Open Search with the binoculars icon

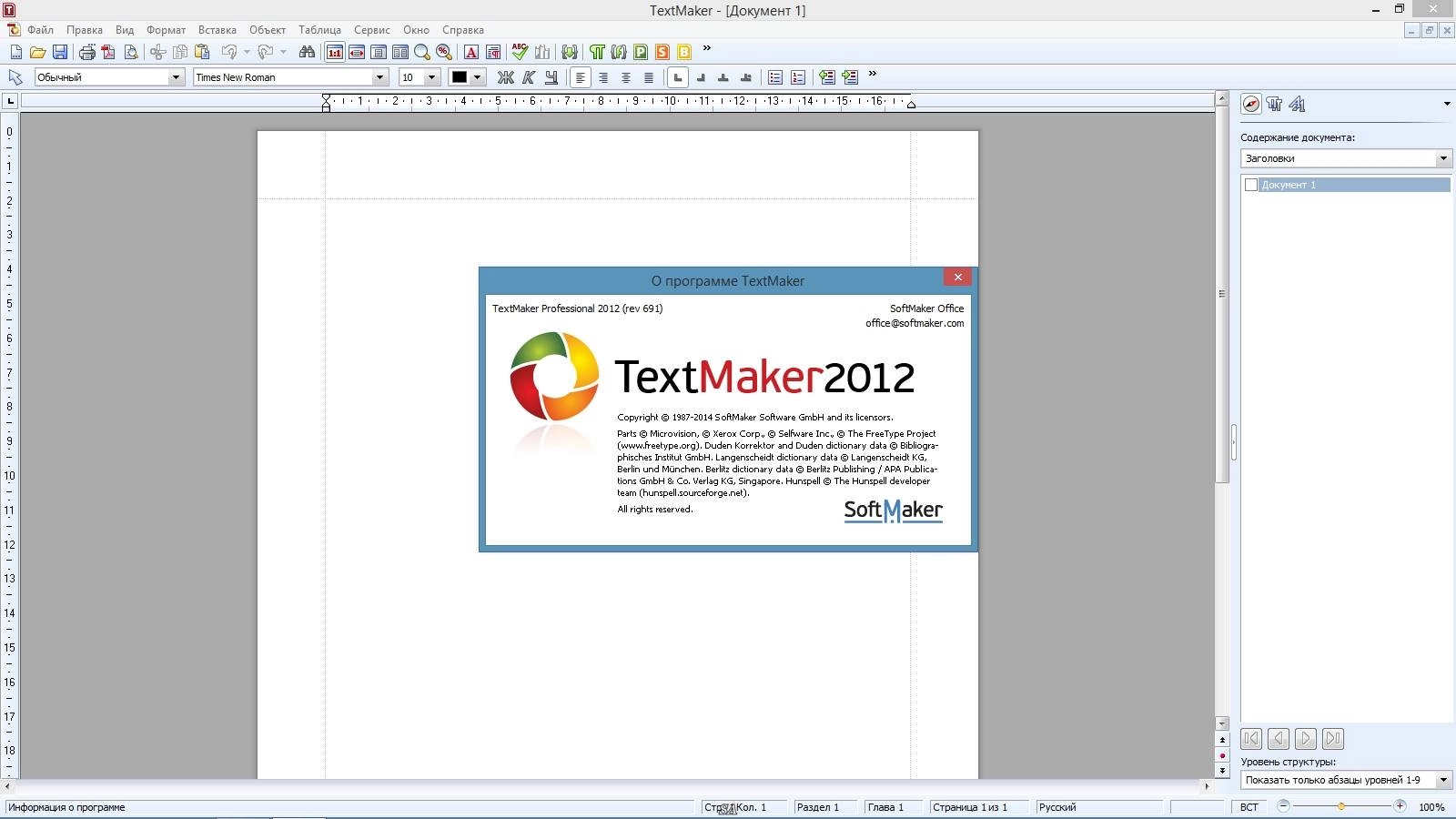pos(307,52)
